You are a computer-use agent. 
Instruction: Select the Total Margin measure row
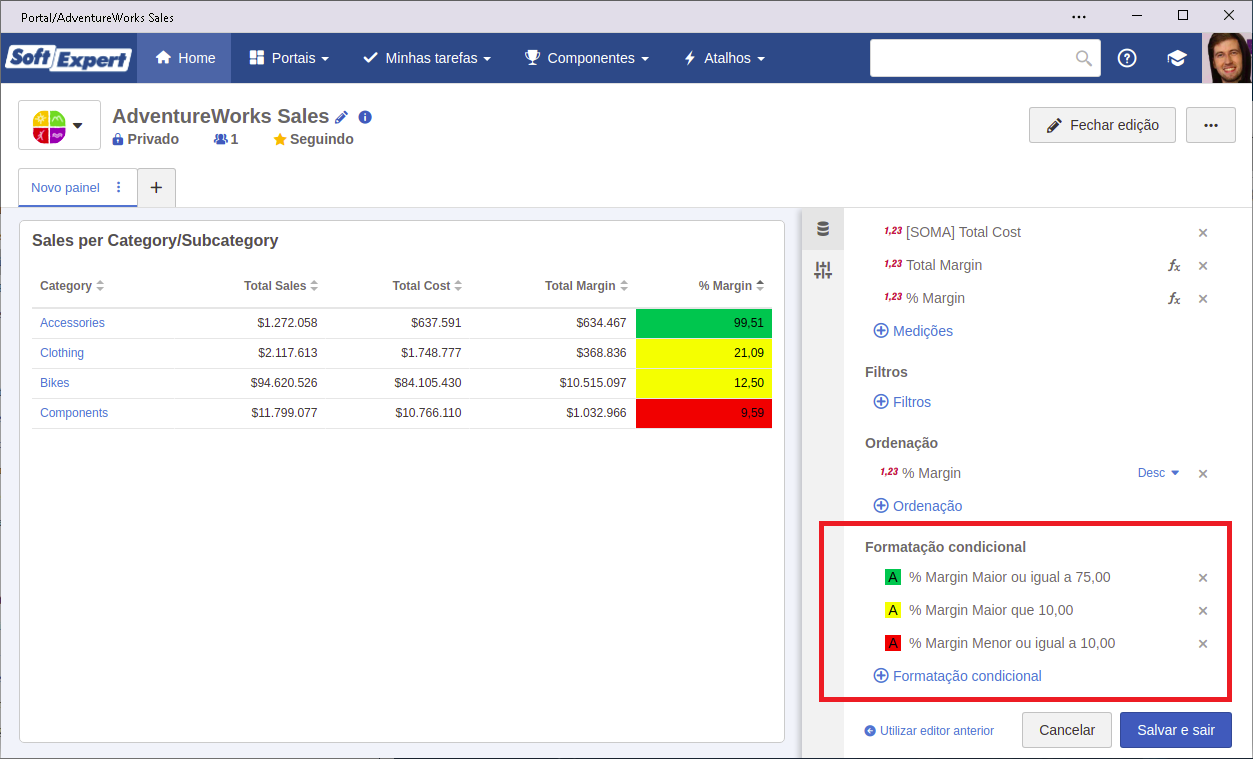pyautogui.click(x=933, y=265)
